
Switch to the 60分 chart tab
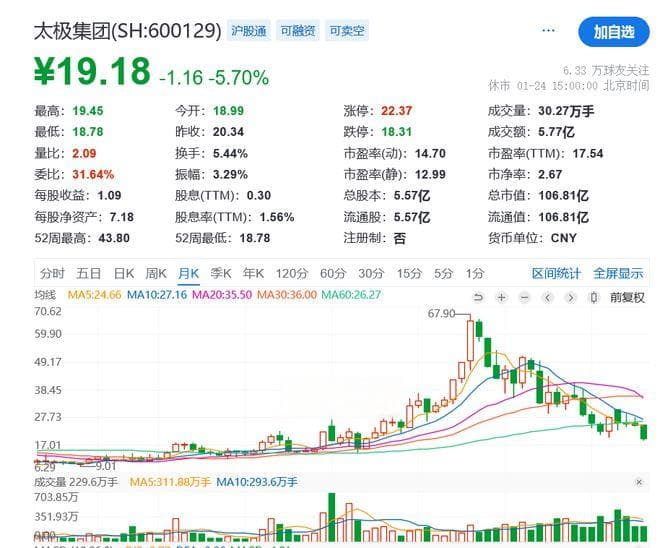(333, 274)
